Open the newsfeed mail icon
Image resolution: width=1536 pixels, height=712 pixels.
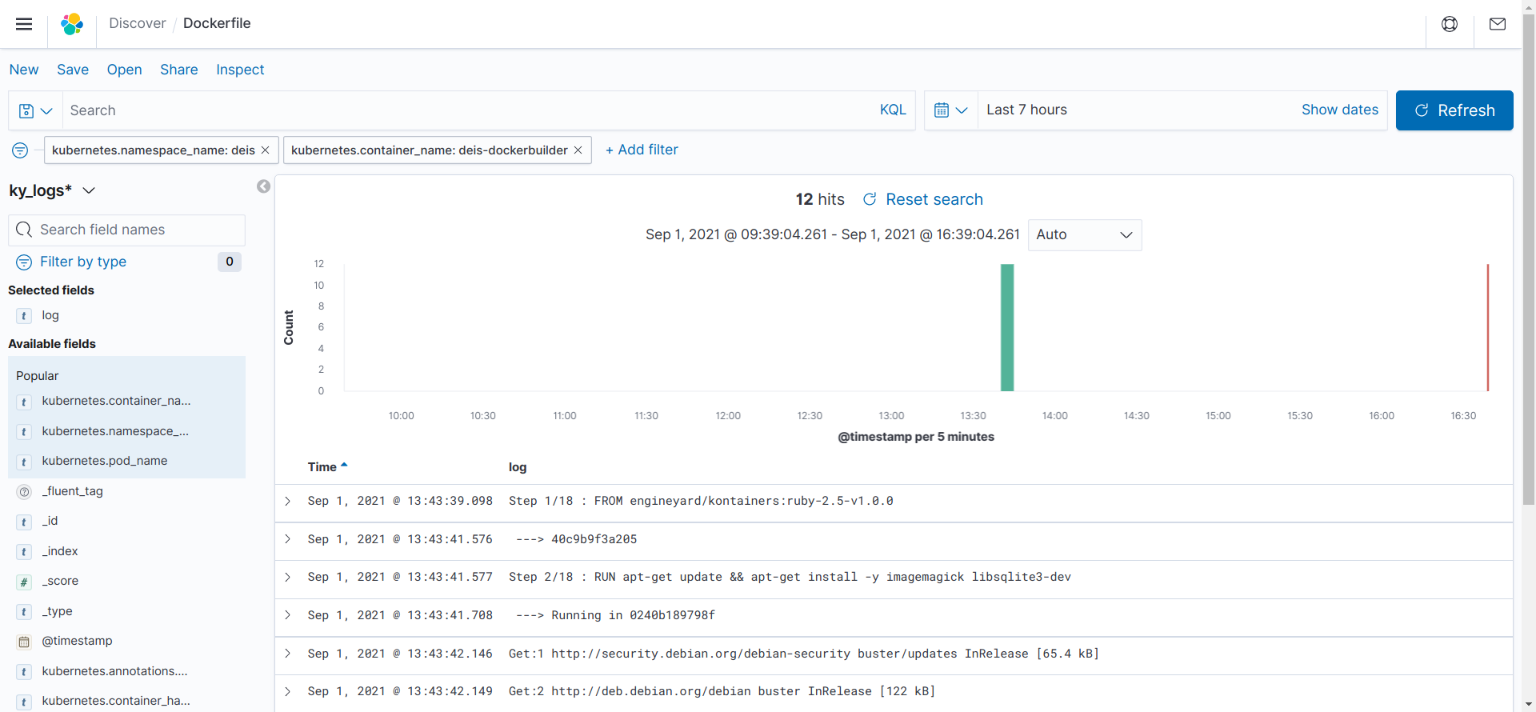1497,24
